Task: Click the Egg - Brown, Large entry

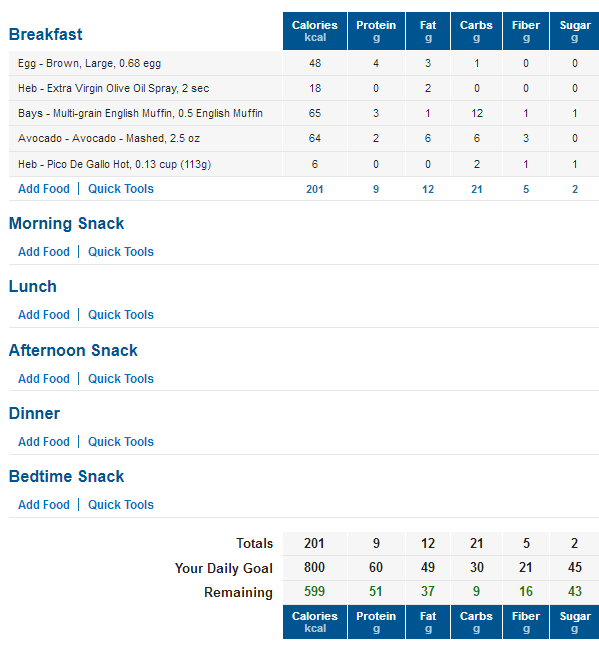Action: [x=89, y=64]
